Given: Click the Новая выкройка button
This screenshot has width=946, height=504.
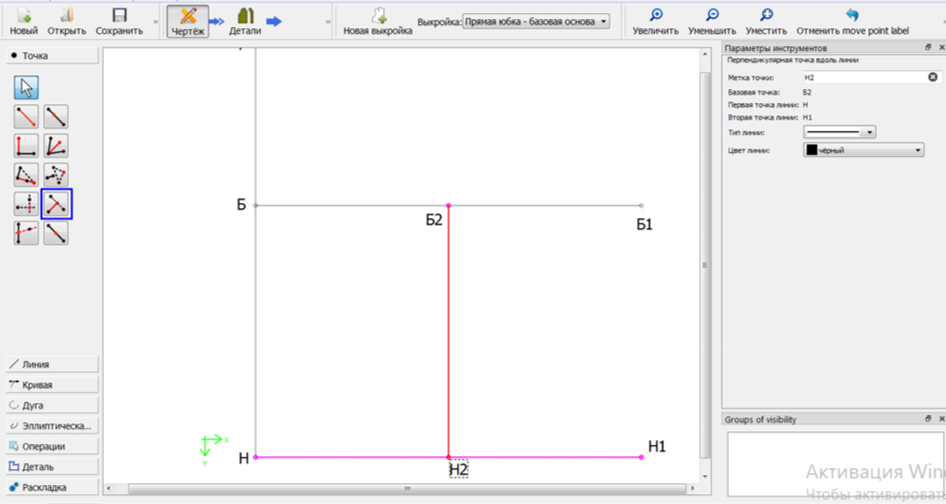Looking at the screenshot, I should (378, 21).
